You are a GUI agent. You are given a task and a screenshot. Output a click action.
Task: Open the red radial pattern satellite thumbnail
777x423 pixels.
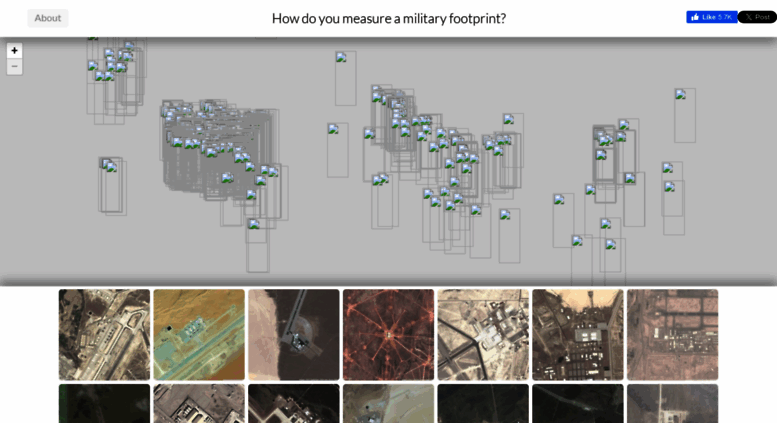coord(388,335)
